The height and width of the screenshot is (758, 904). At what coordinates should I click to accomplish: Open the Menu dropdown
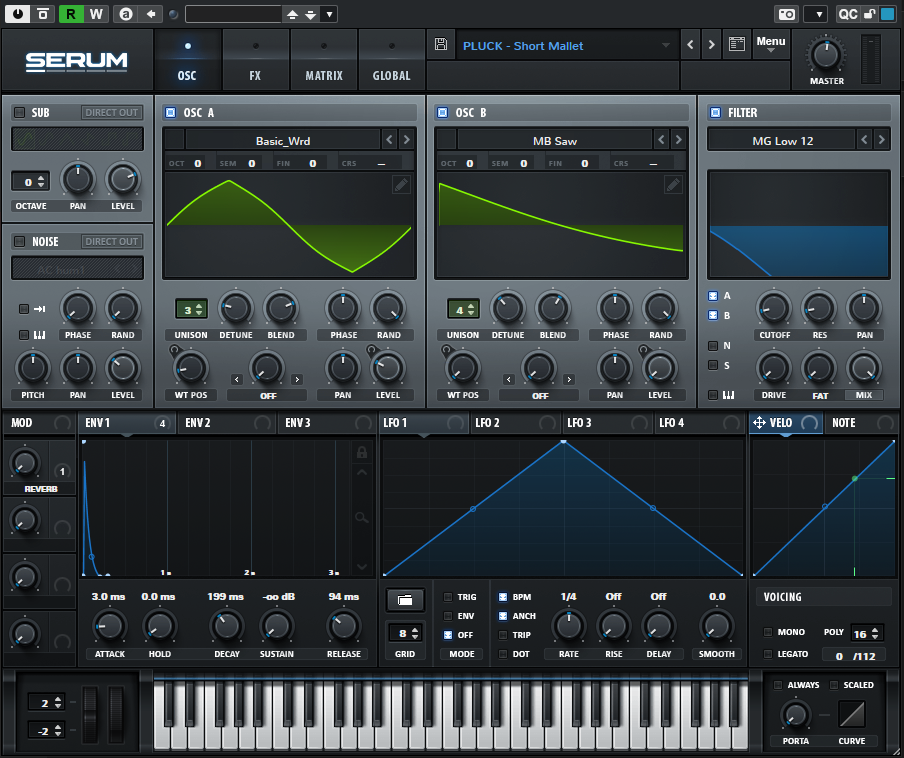(x=770, y=44)
